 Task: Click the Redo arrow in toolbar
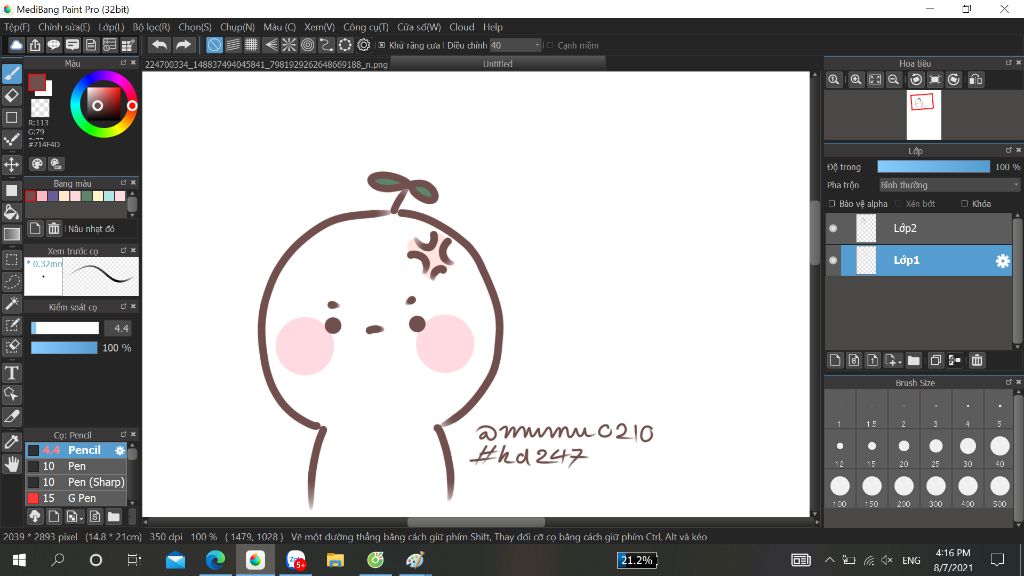coord(184,45)
